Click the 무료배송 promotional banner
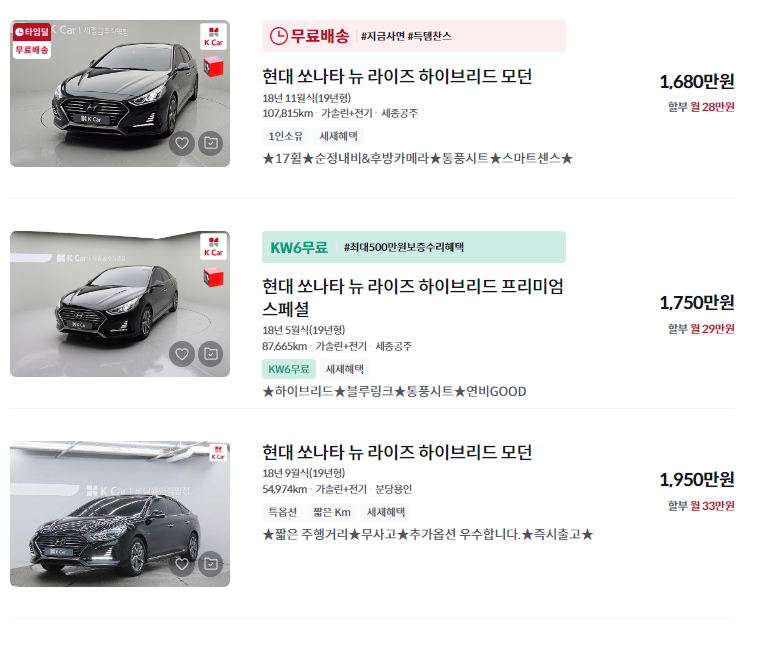The height and width of the screenshot is (650, 770). click(413, 36)
